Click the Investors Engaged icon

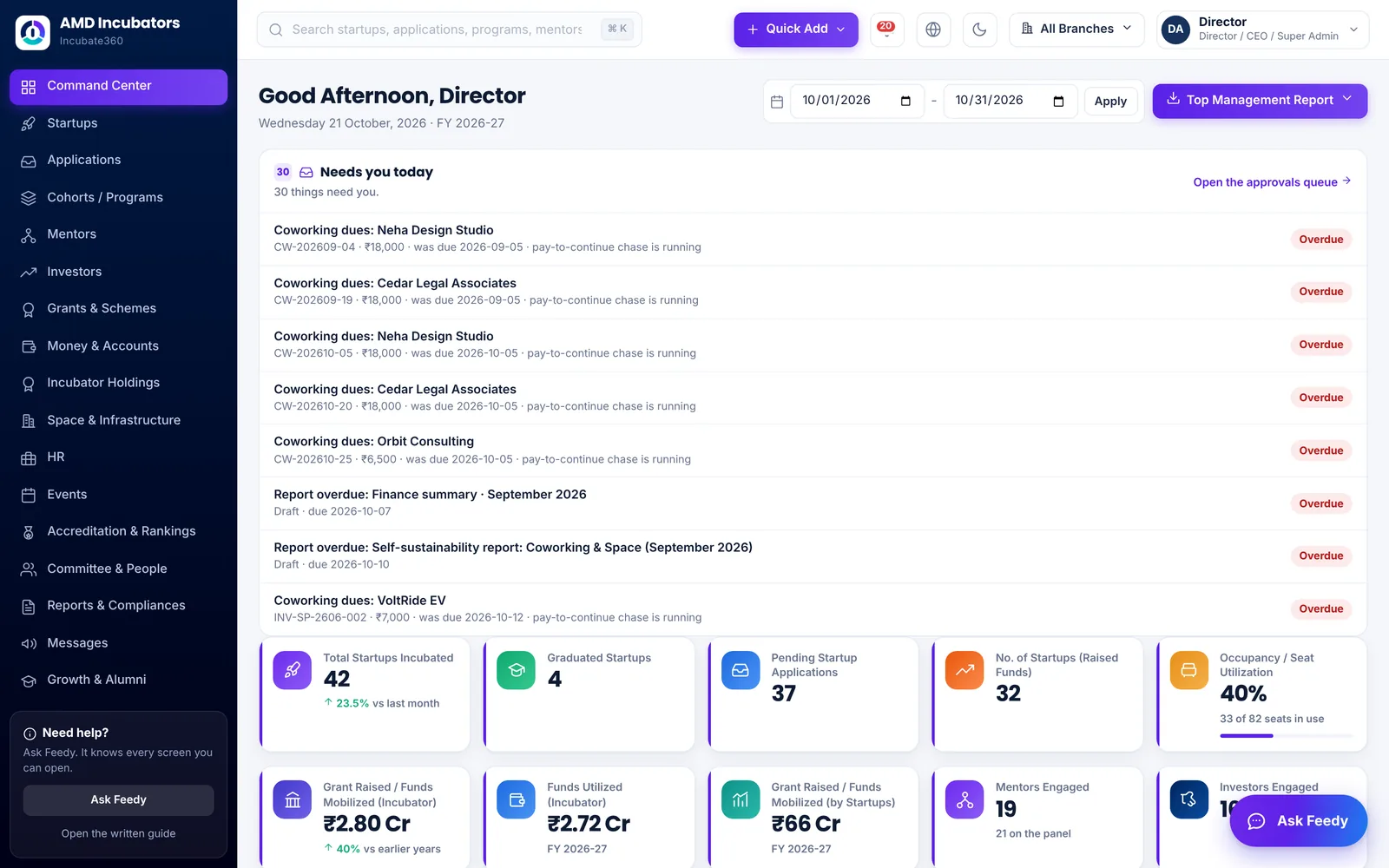click(x=1188, y=799)
